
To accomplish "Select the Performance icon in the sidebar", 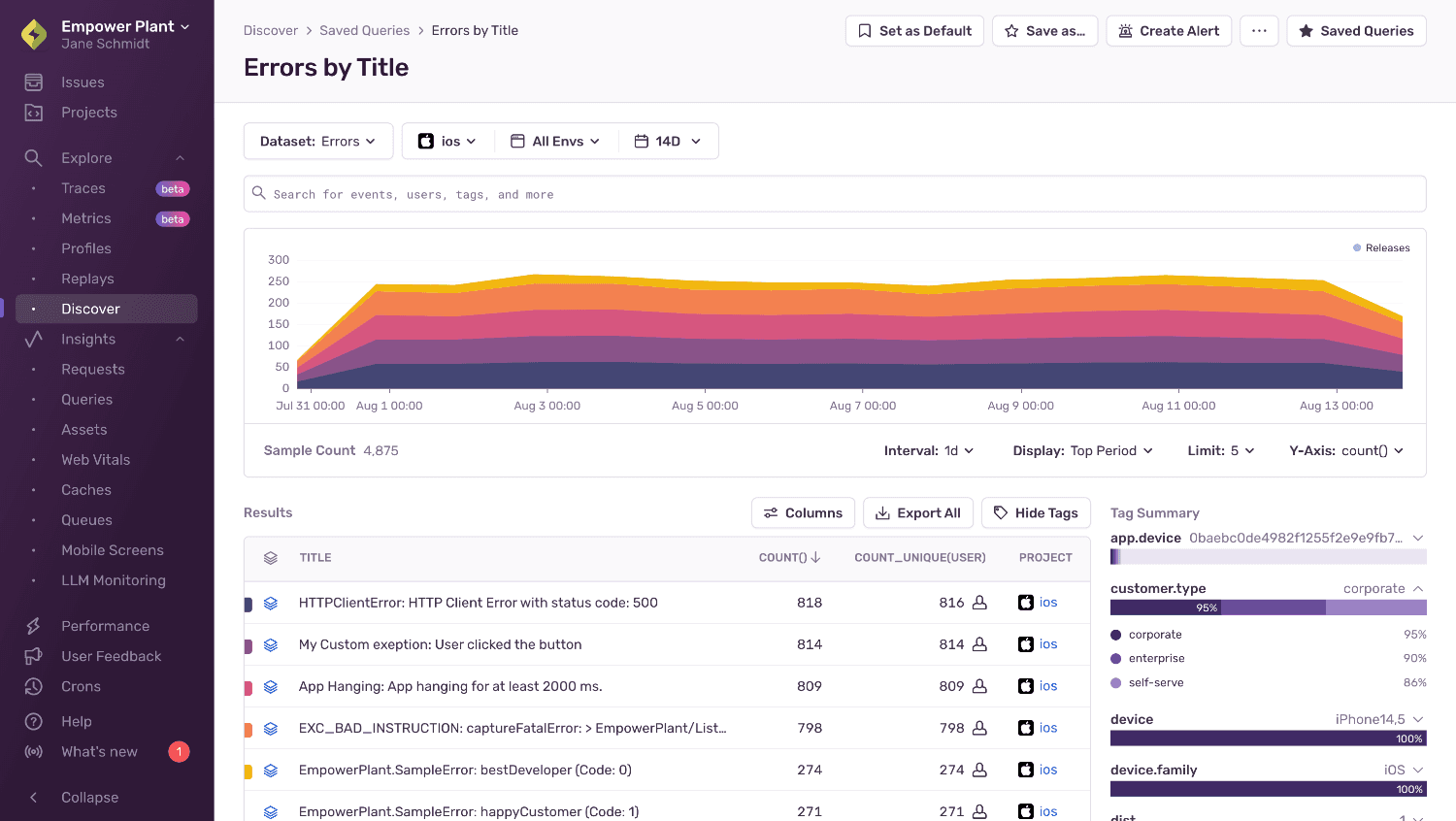I will point(32,625).
